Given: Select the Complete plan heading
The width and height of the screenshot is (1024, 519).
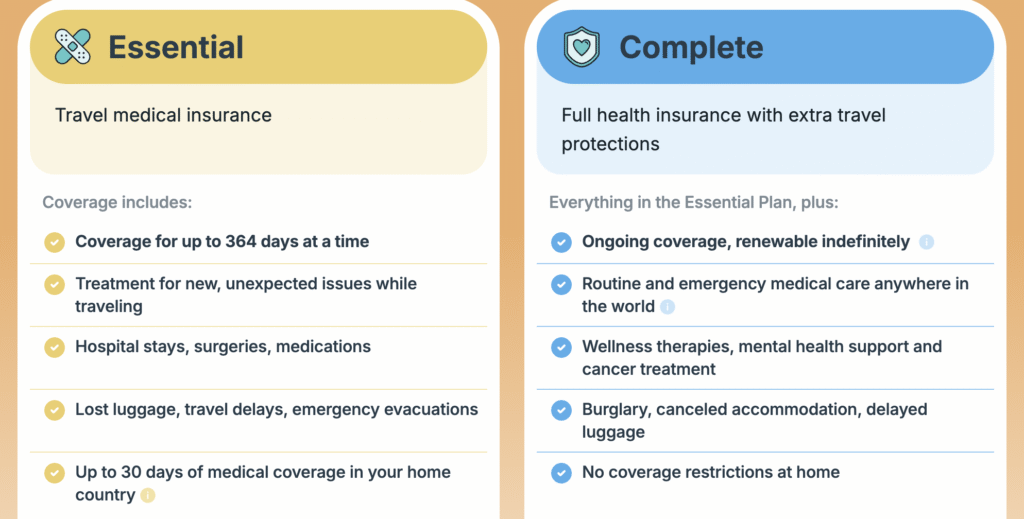Looking at the screenshot, I should (x=691, y=47).
